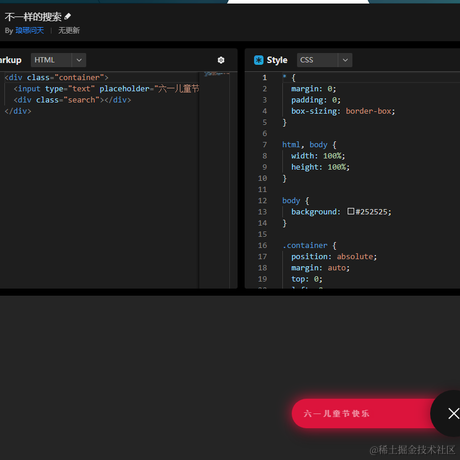Click 'html, body {' selector line
Viewport: 460px width, 460px height.
point(309,145)
